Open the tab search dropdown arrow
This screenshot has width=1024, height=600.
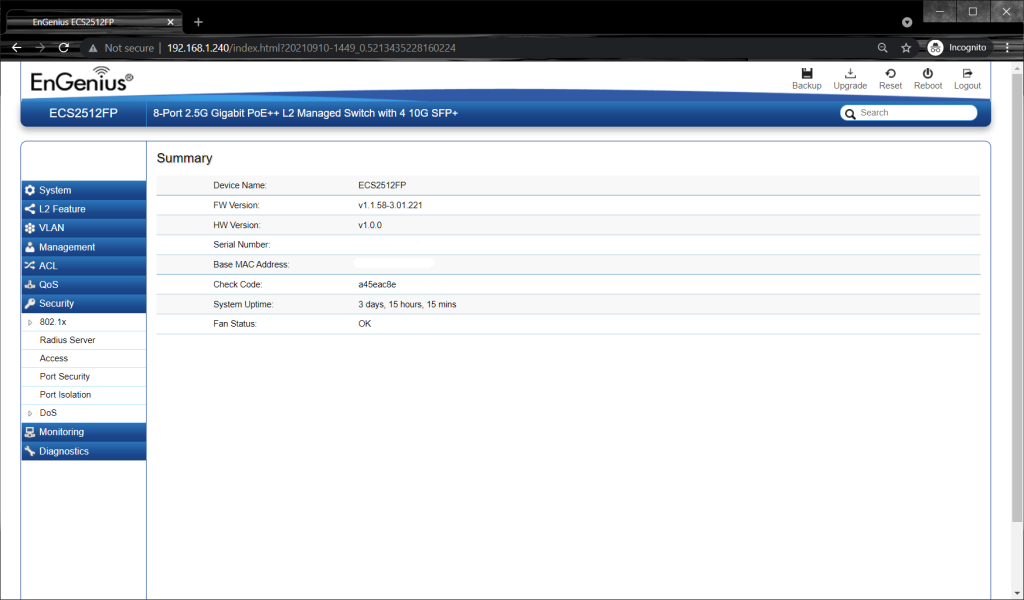pyautogui.click(x=907, y=22)
